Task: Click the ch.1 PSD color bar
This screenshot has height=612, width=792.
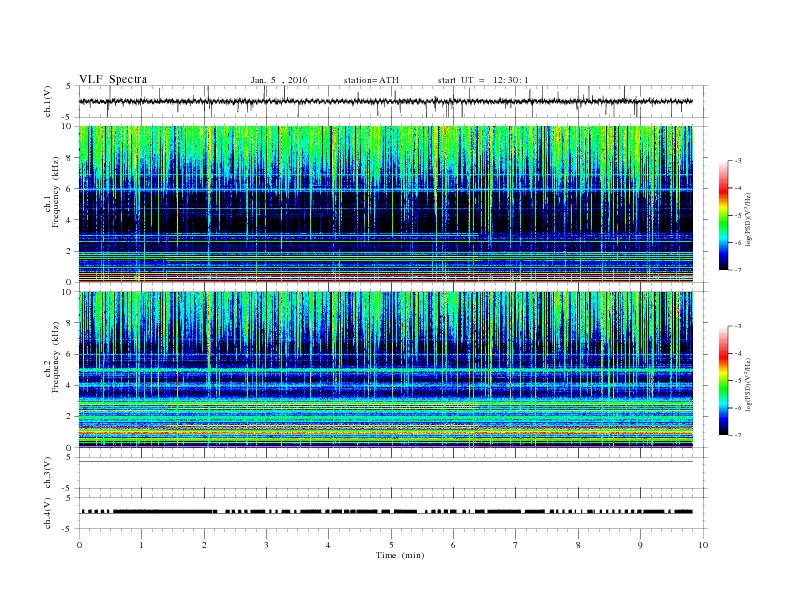Action: [723, 215]
